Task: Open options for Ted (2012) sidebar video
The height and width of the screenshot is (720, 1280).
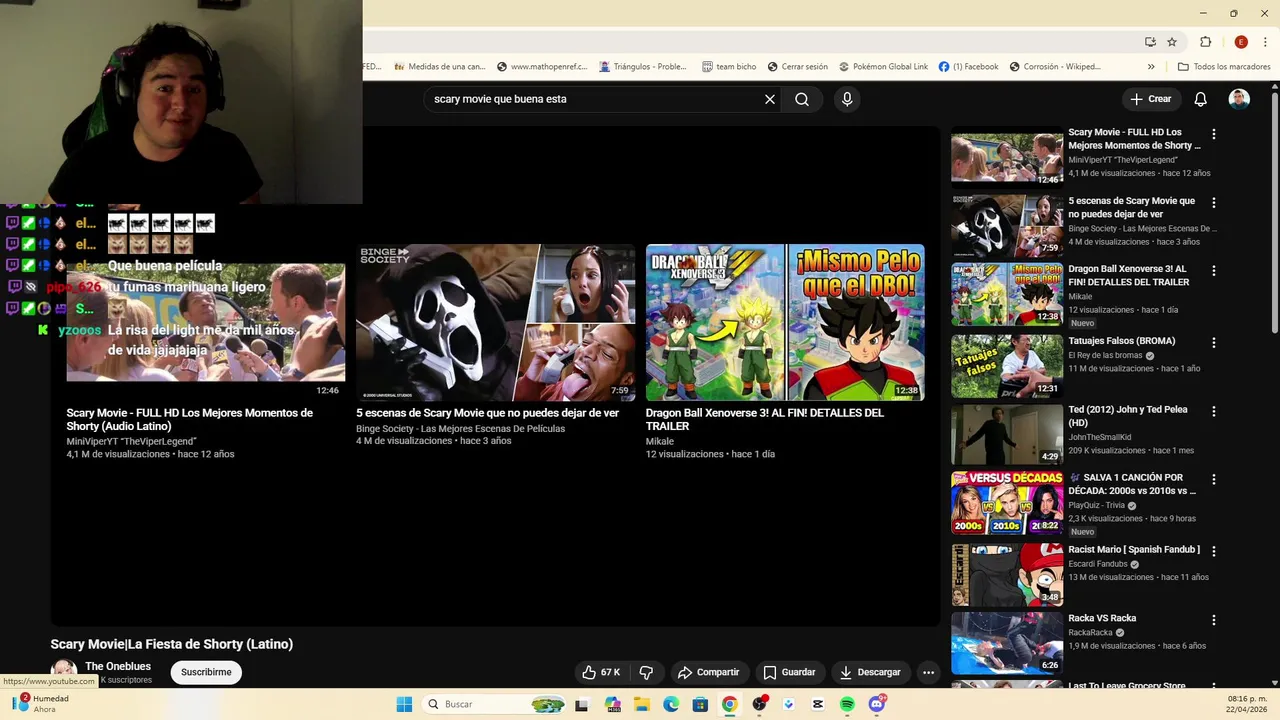Action: 1214,411
